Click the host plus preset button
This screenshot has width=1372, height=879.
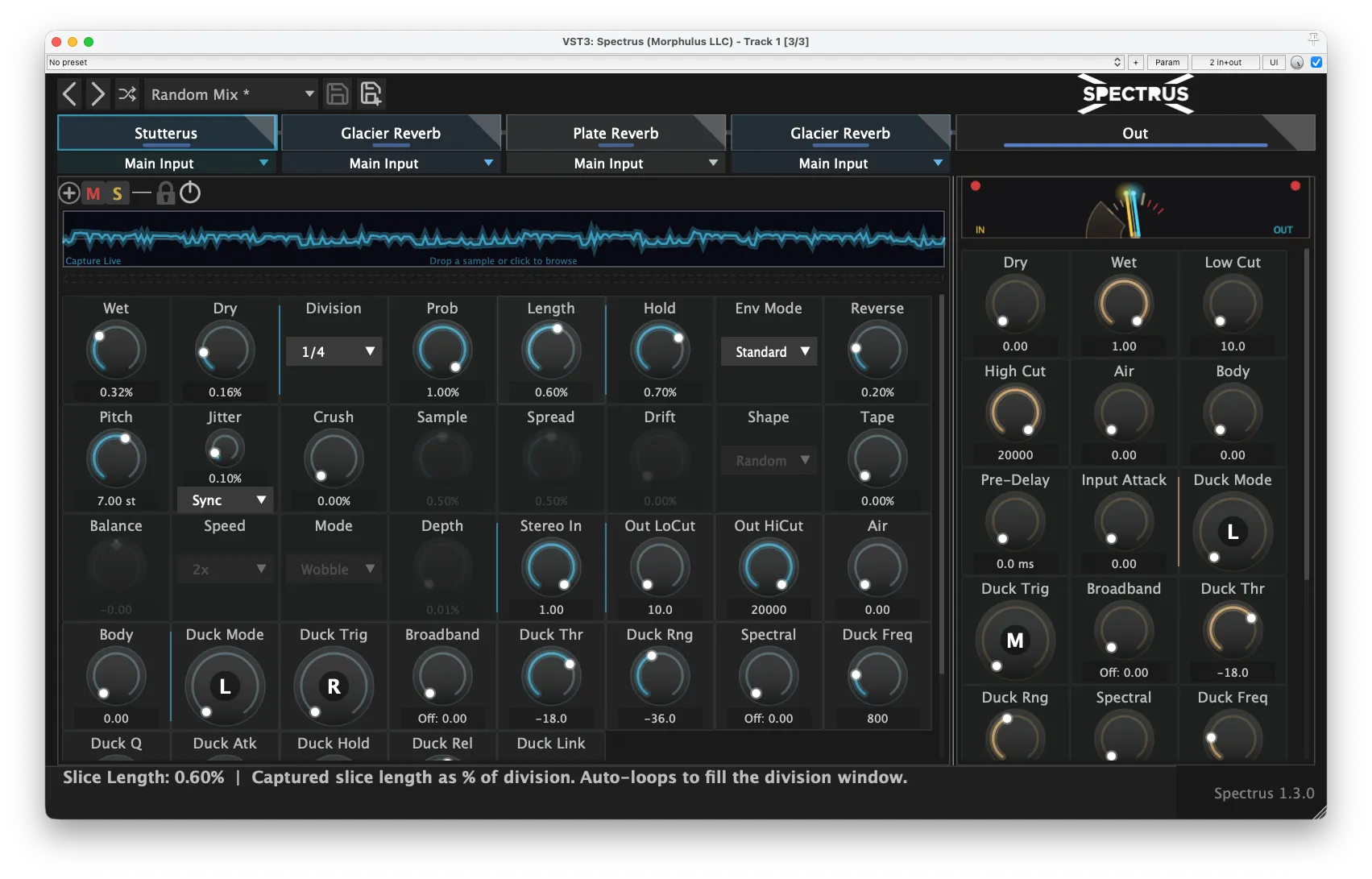tap(1135, 62)
